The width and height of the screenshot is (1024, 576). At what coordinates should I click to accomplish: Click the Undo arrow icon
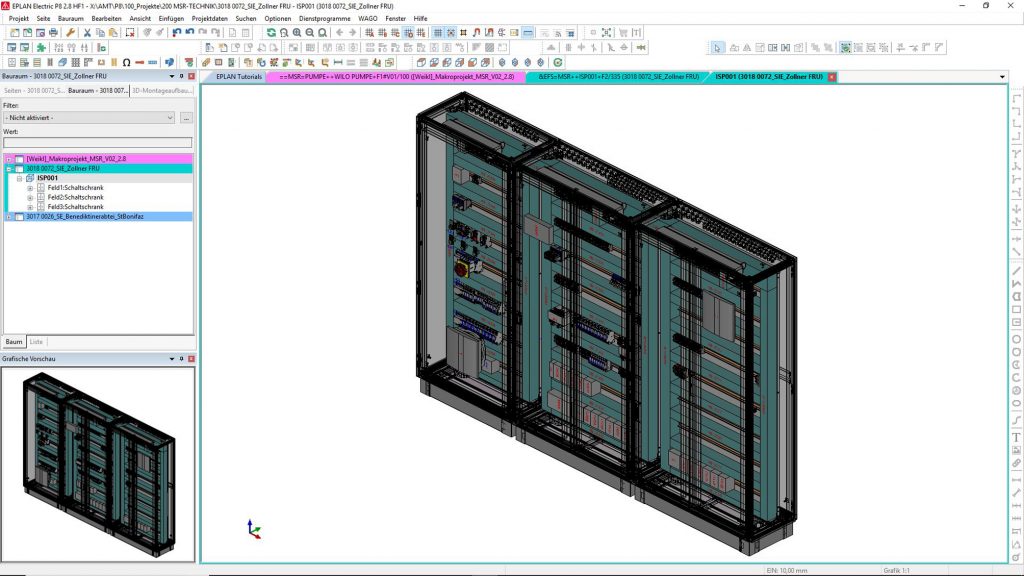(x=176, y=31)
